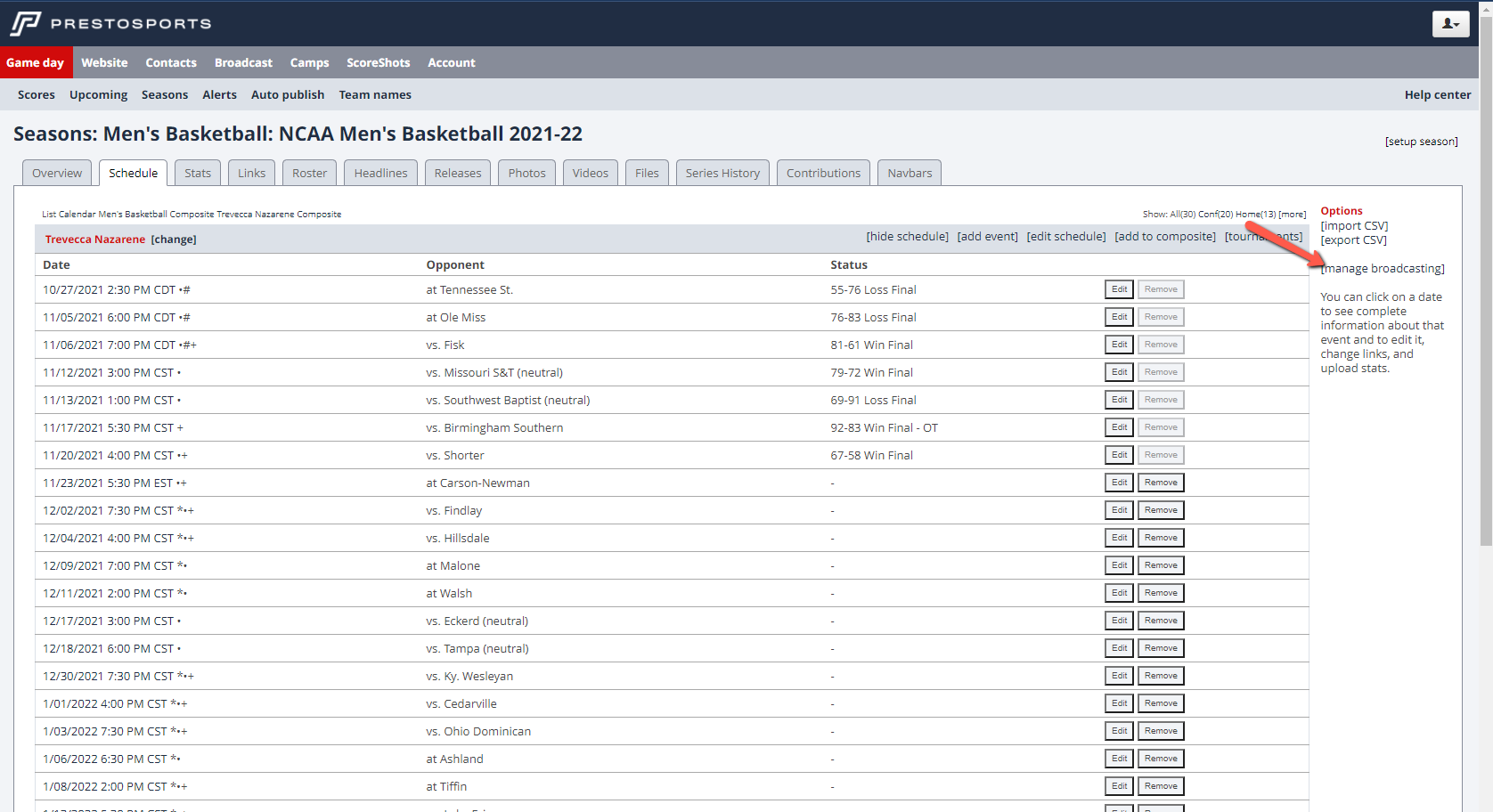
Task: Switch to the Roster tab
Action: (x=309, y=173)
